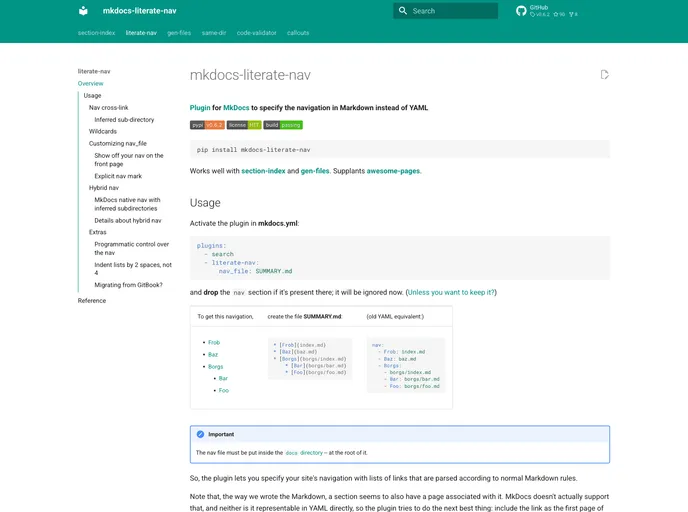
Task: Open the section-index link in body text
Action: tap(263, 171)
